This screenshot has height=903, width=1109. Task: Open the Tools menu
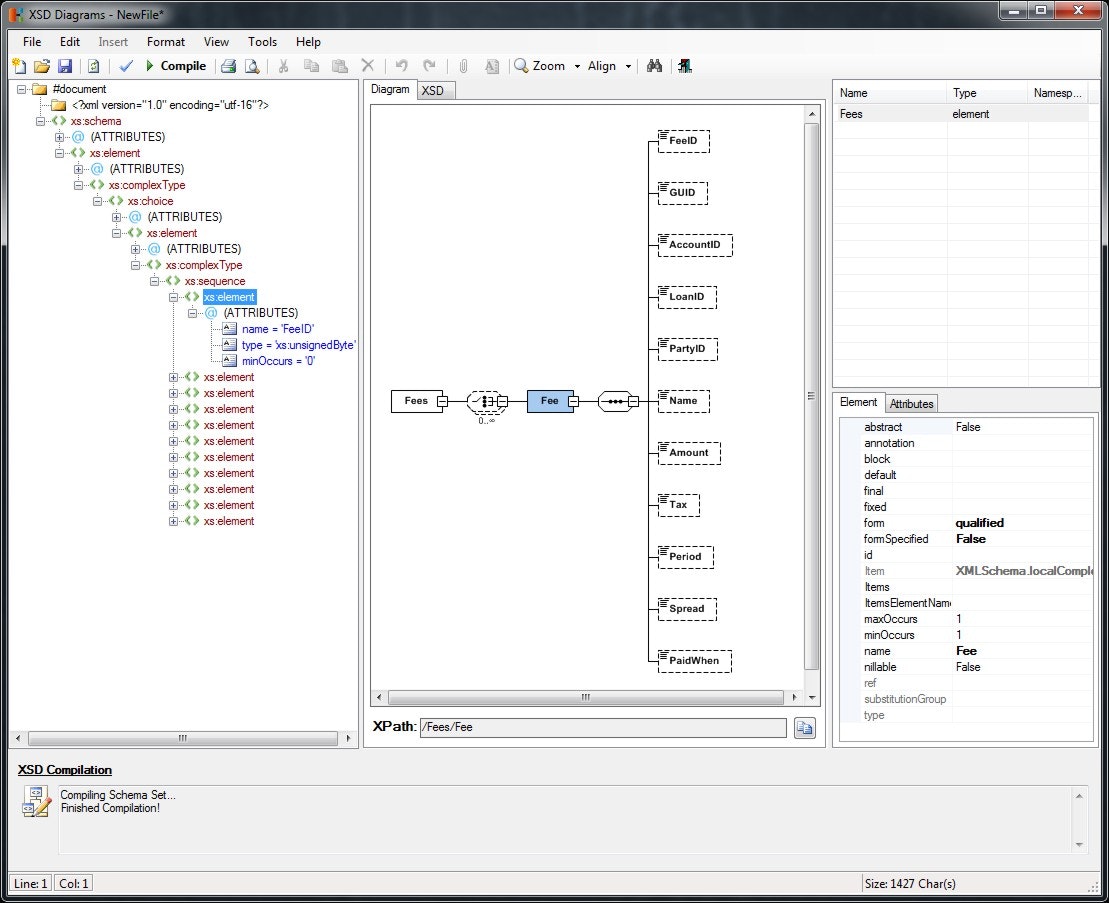(262, 41)
